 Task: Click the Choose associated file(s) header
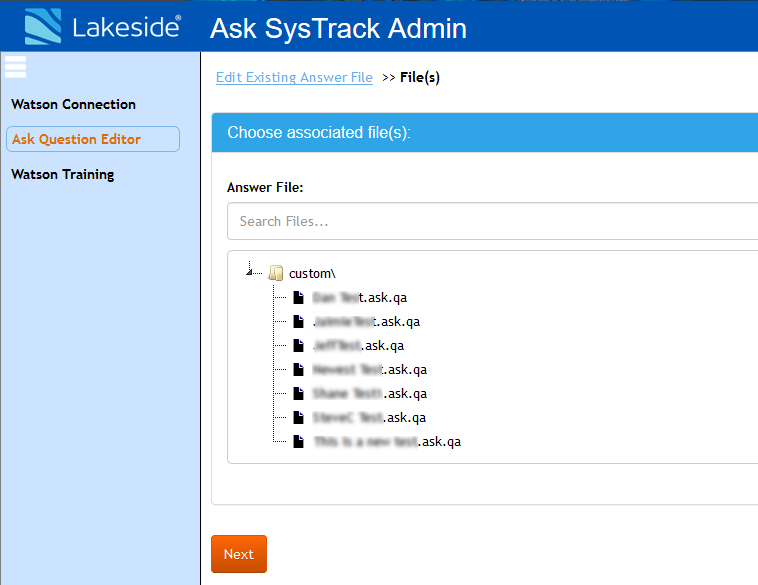[485, 132]
